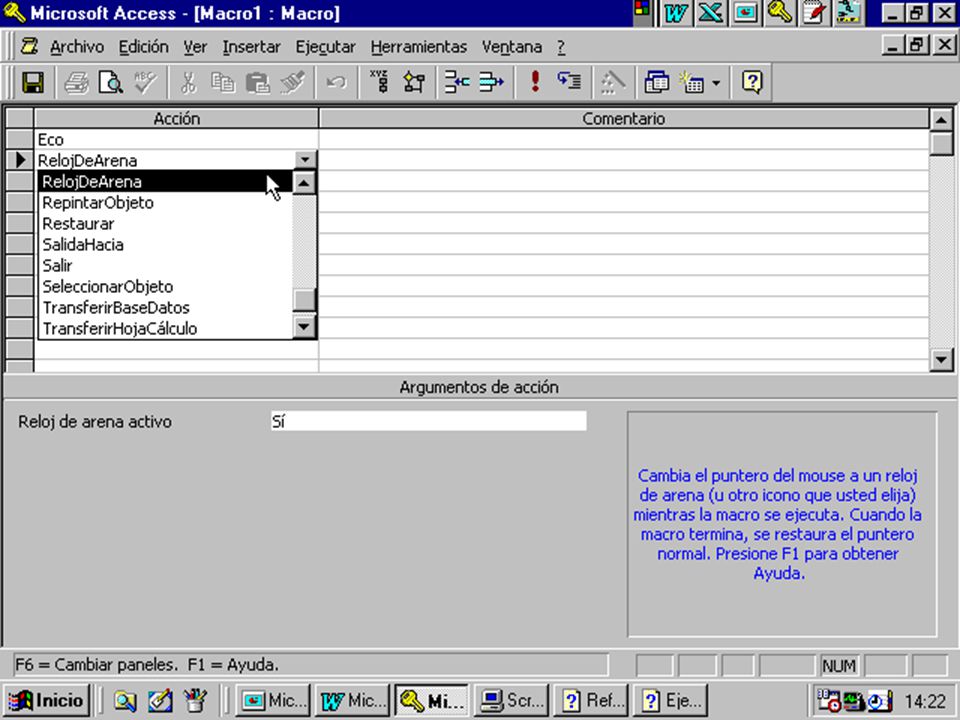Switch to the "Ref..." help taskbar button
Screen dimensions: 960x720
(x=591, y=700)
